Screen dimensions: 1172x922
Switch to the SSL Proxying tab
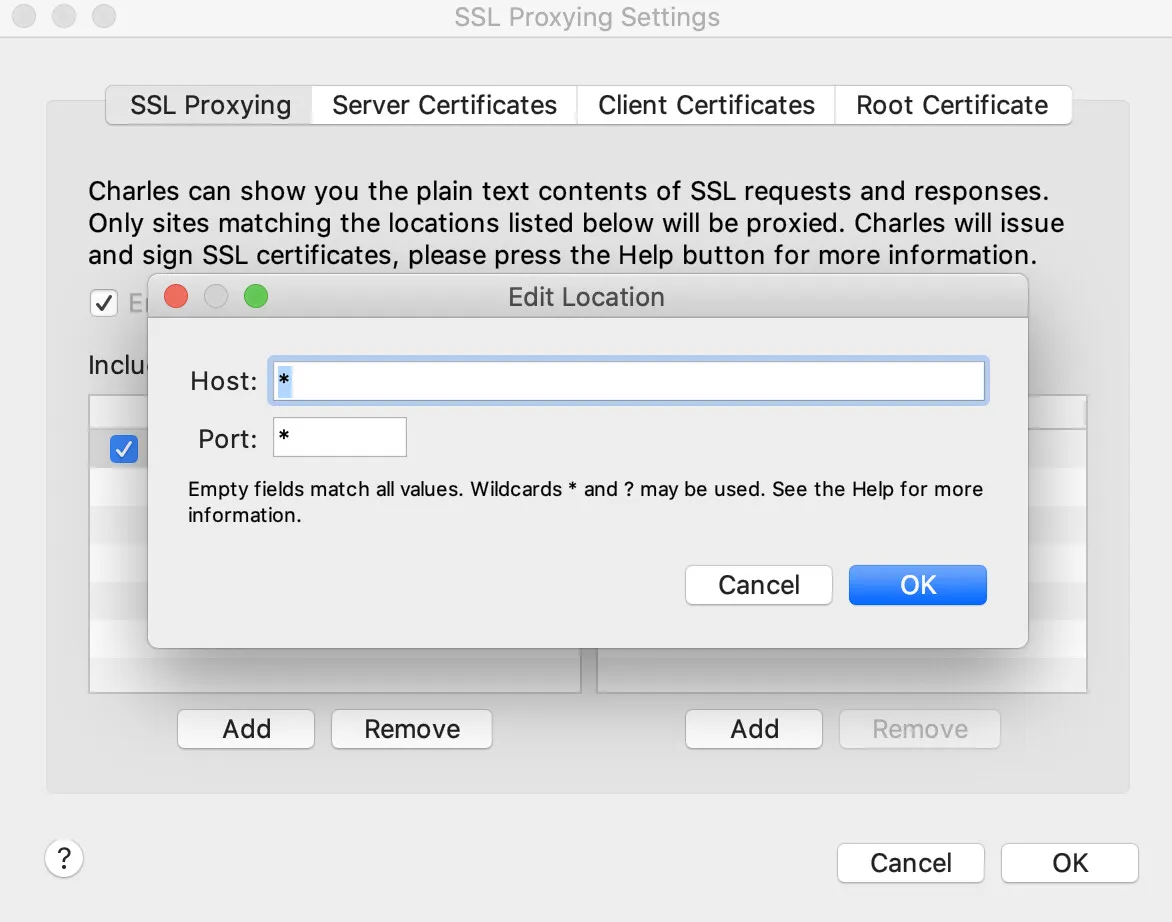[209, 105]
